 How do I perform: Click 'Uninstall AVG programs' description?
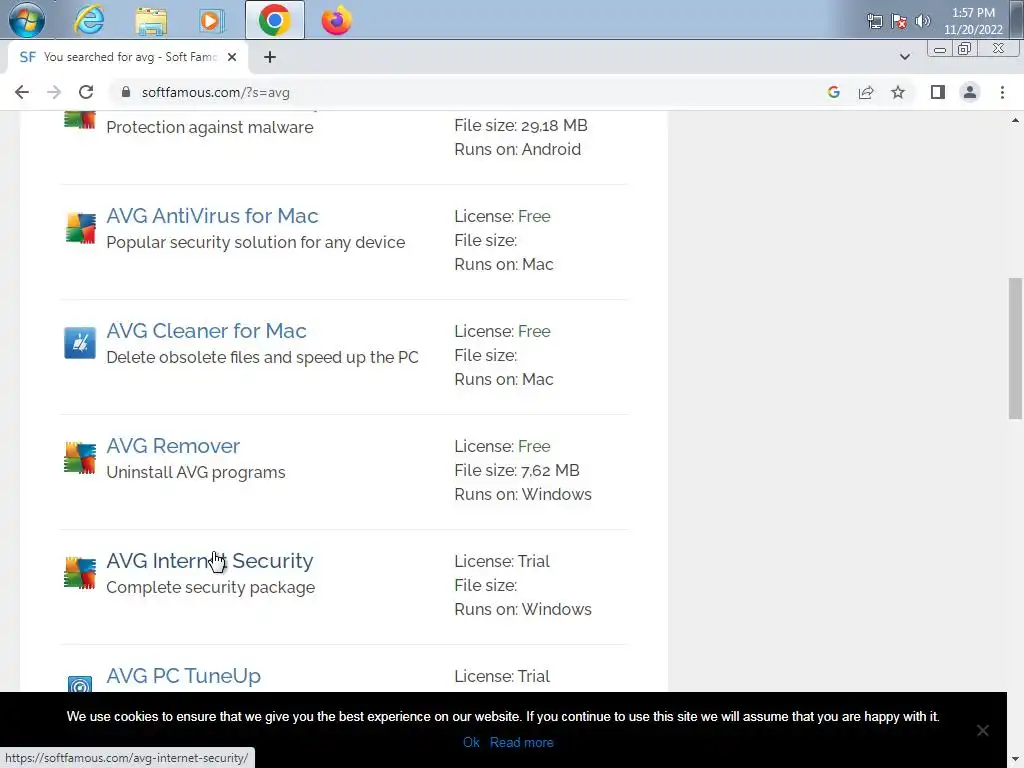click(x=196, y=472)
